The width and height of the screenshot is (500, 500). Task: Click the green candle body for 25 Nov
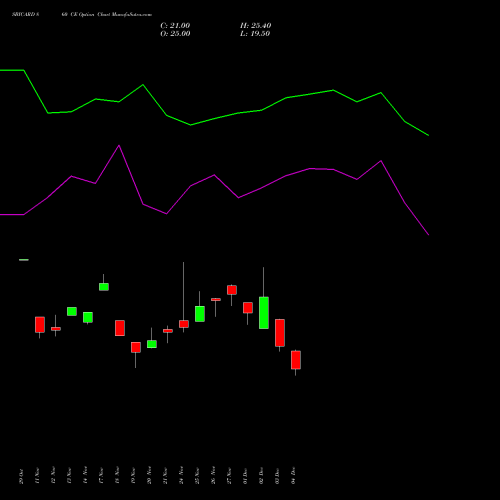[200, 314]
